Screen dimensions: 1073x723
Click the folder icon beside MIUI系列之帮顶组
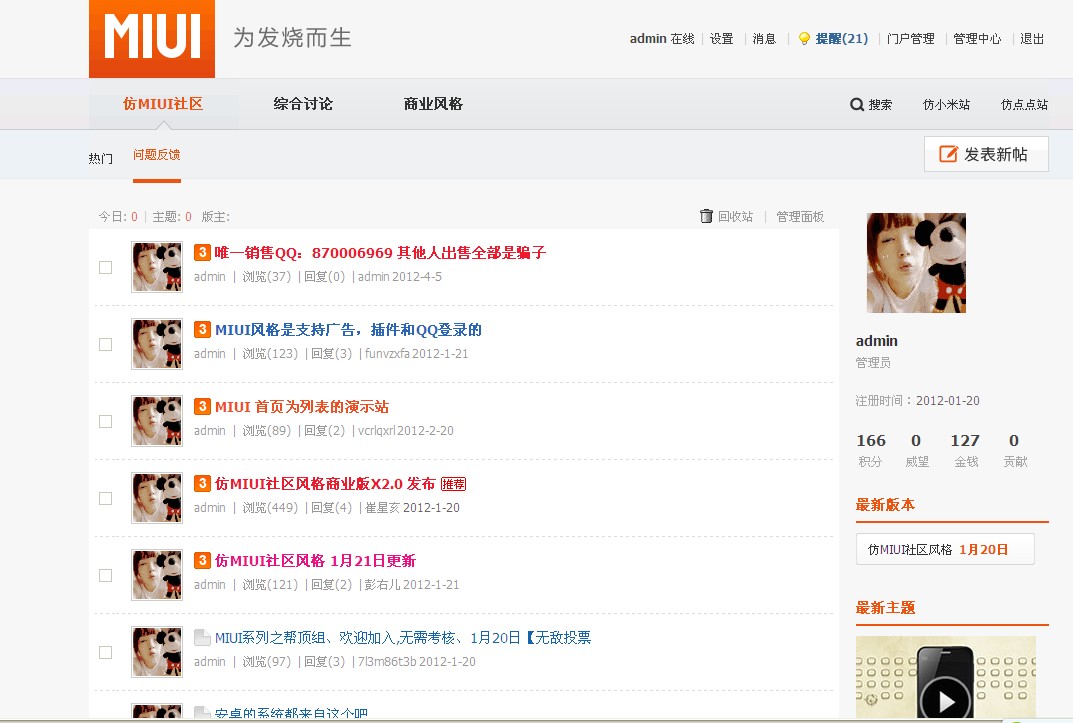[202, 637]
